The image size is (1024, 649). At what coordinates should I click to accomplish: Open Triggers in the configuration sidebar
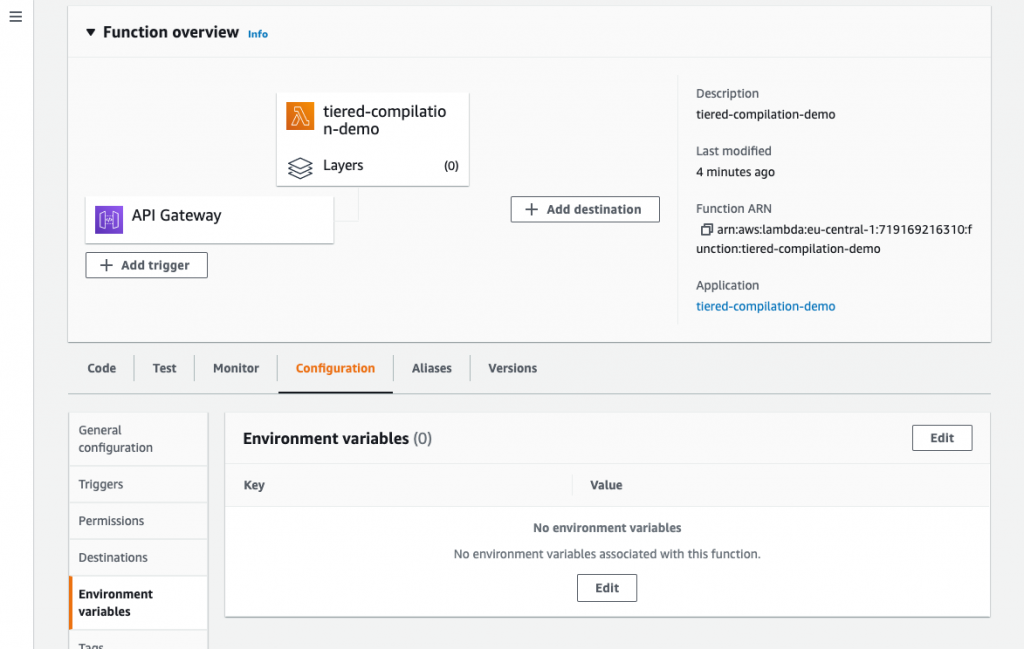[138, 484]
